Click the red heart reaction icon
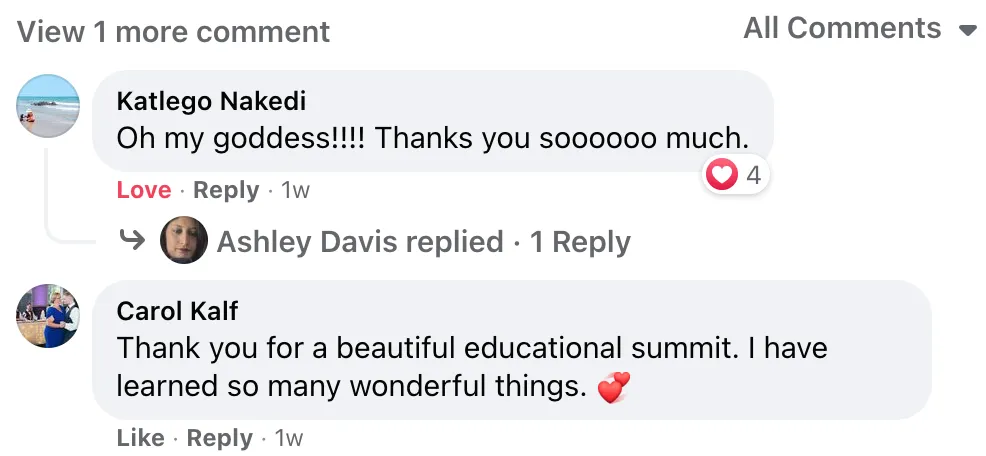This screenshot has width=986, height=456. (721, 177)
